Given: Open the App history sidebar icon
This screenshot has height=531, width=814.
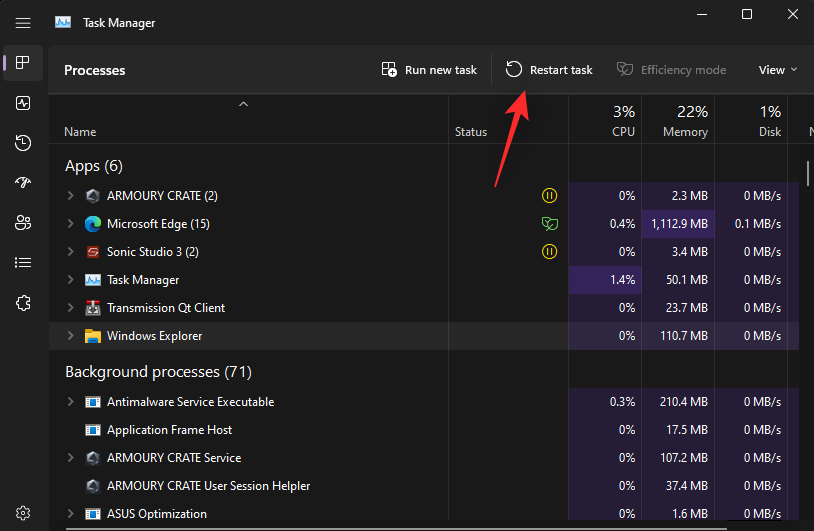Looking at the screenshot, I should pos(23,143).
